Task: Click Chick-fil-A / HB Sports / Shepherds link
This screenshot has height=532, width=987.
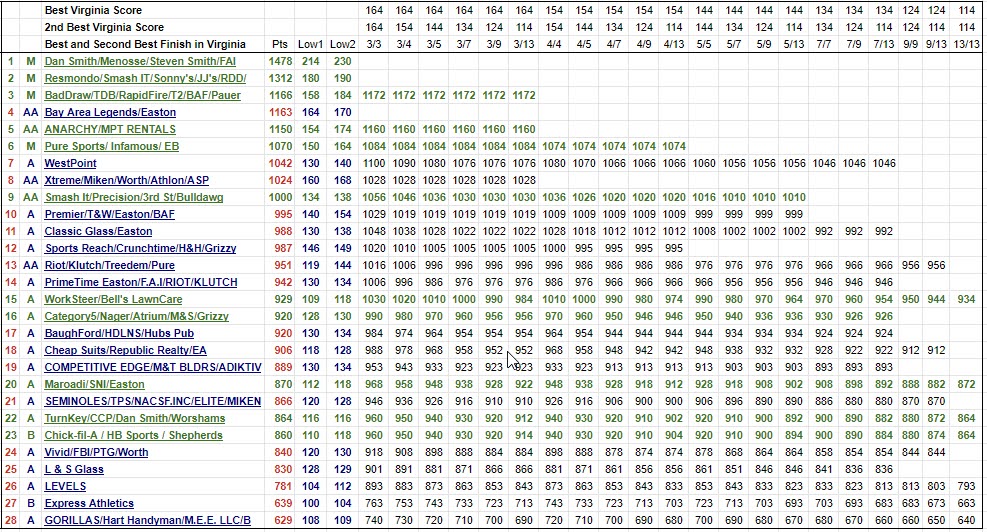Action: coord(133,435)
